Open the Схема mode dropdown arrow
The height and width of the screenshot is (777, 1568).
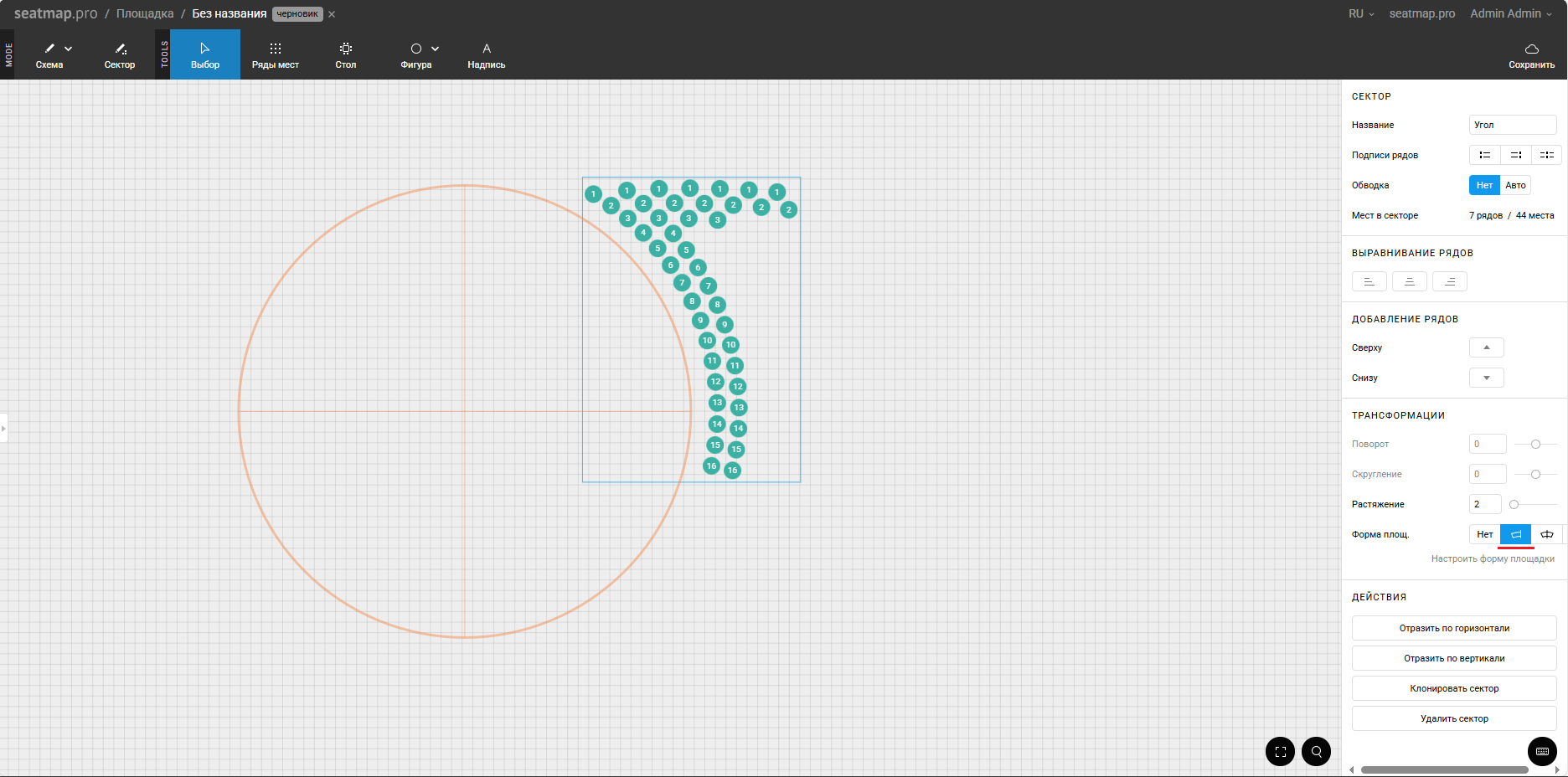pos(69,49)
